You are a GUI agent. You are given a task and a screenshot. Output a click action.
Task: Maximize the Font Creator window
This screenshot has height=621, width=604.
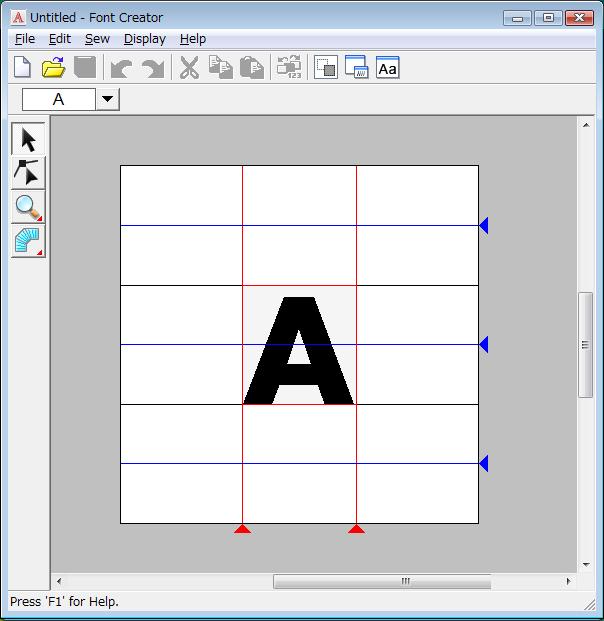pyautogui.click(x=548, y=18)
